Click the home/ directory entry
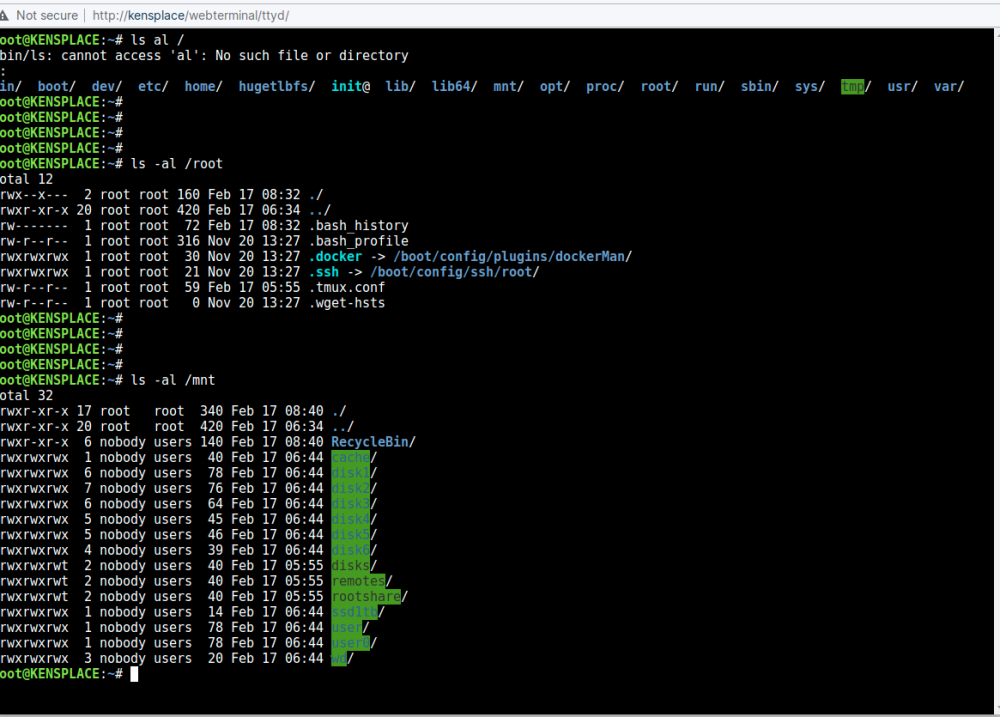Image resolution: width=1000 pixels, height=717 pixels. pyautogui.click(x=203, y=86)
